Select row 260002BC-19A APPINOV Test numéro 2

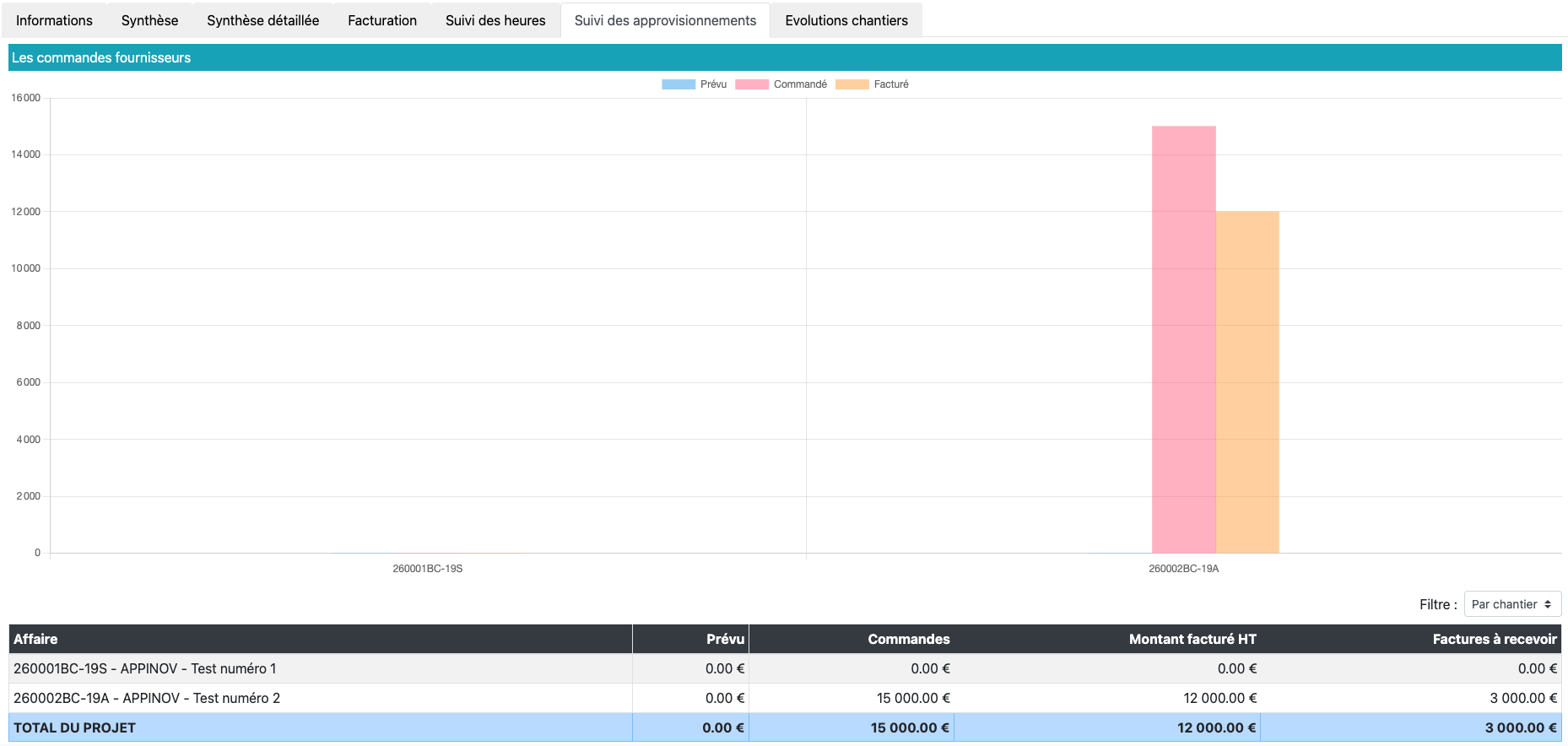(x=147, y=698)
